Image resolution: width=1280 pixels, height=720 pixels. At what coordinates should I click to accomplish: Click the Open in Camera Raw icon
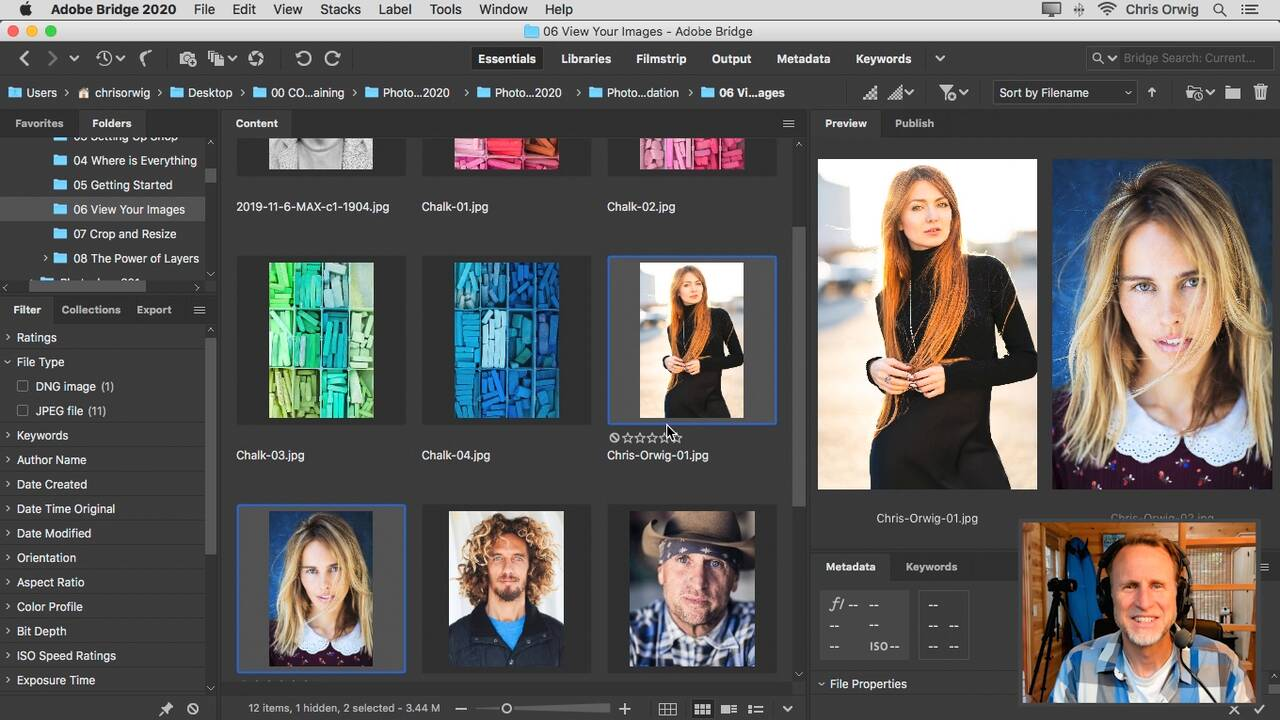pyautogui.click(x=256, y=59)
